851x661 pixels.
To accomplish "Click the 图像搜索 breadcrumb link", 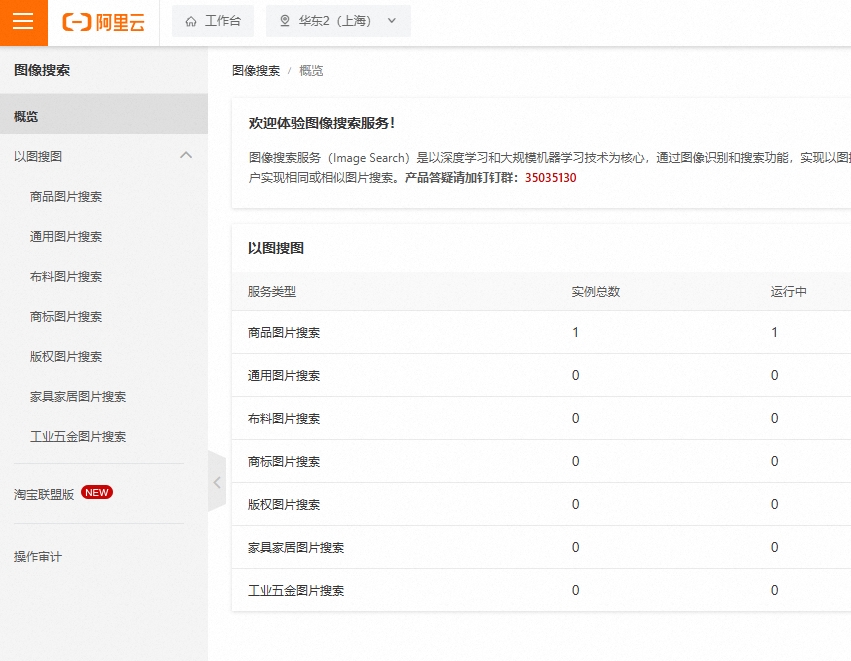I will pyautogui.click(x=256, y=71).
